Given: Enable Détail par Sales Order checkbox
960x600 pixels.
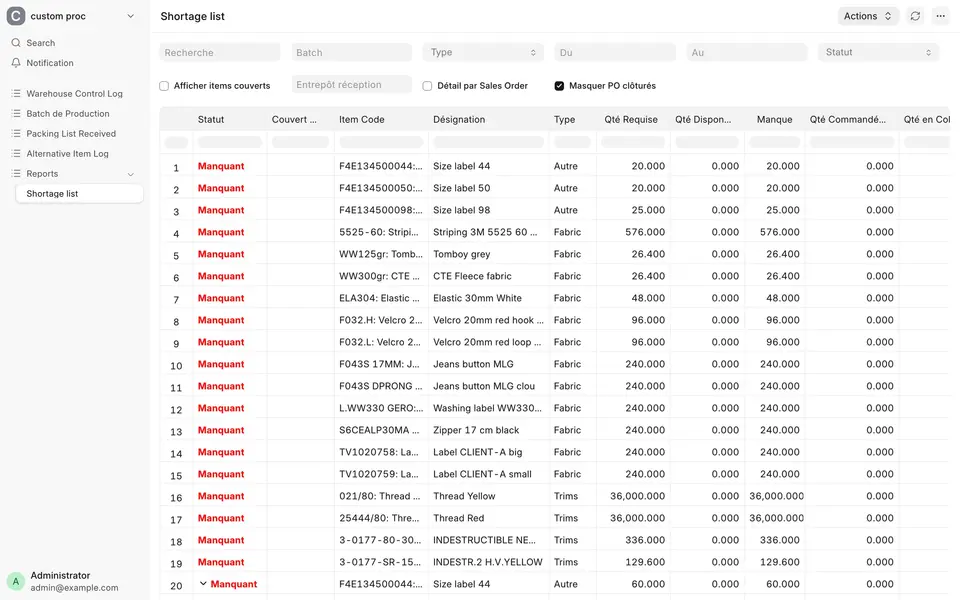Looking at the screenshot, I should coord(427,86).
